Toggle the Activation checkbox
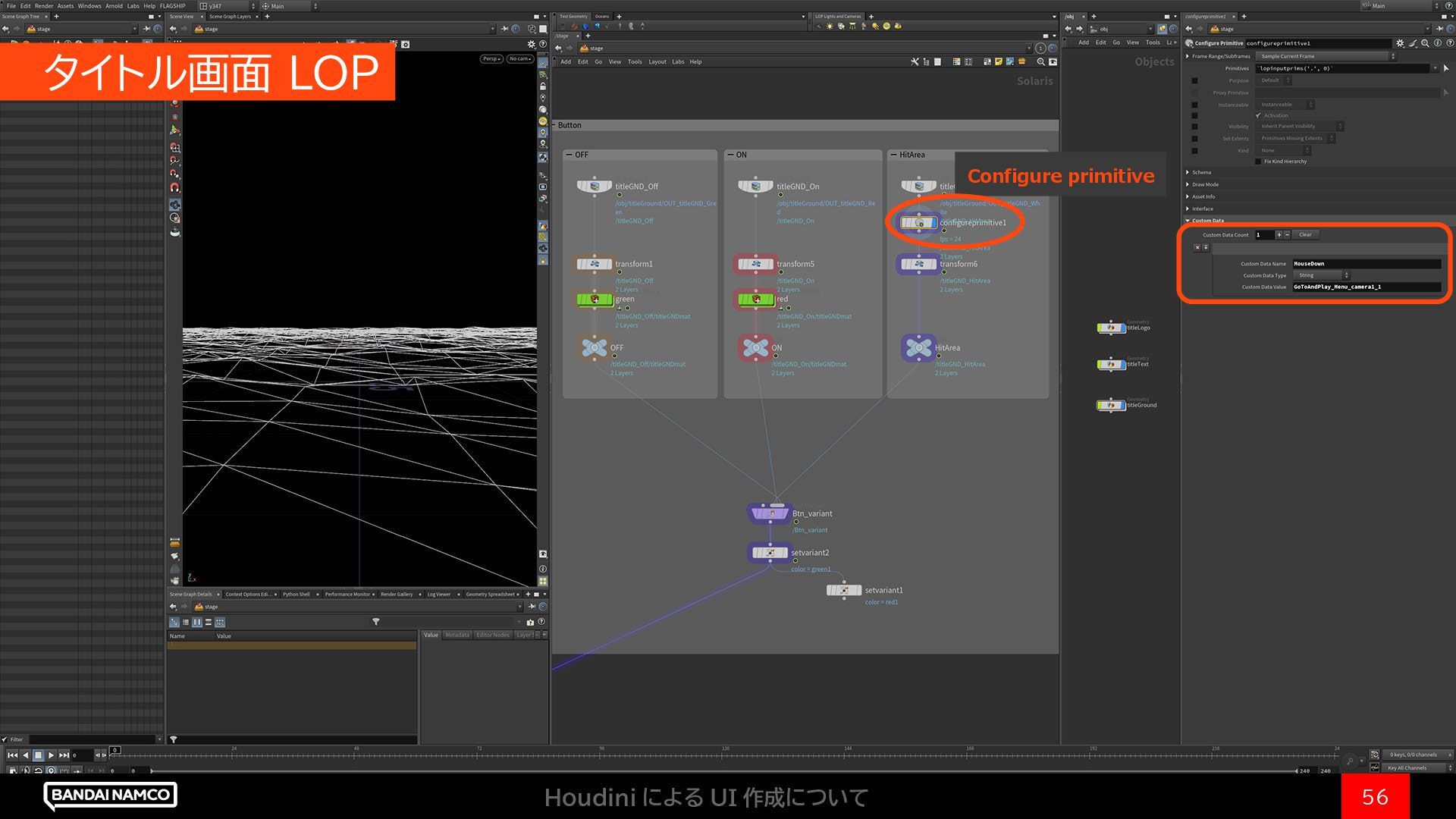 pos(1259,115)
